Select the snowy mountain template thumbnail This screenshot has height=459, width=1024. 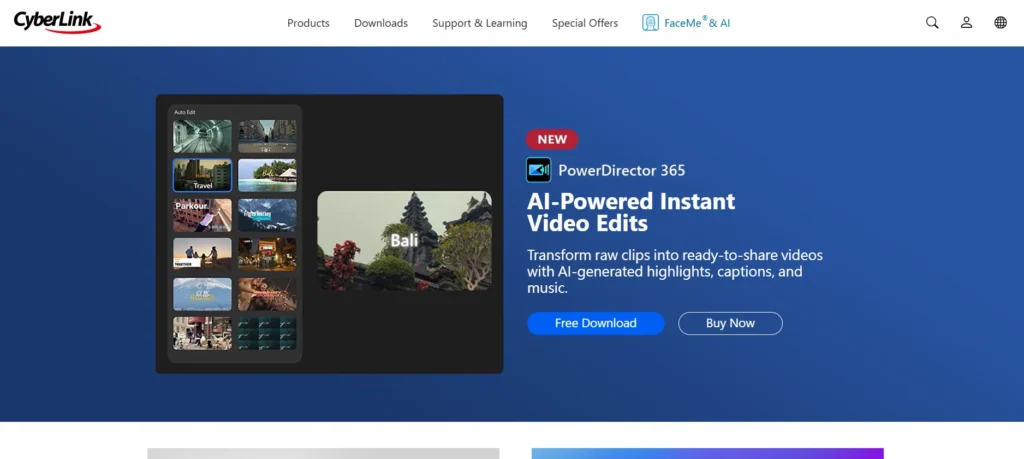[x=267, y=215]
